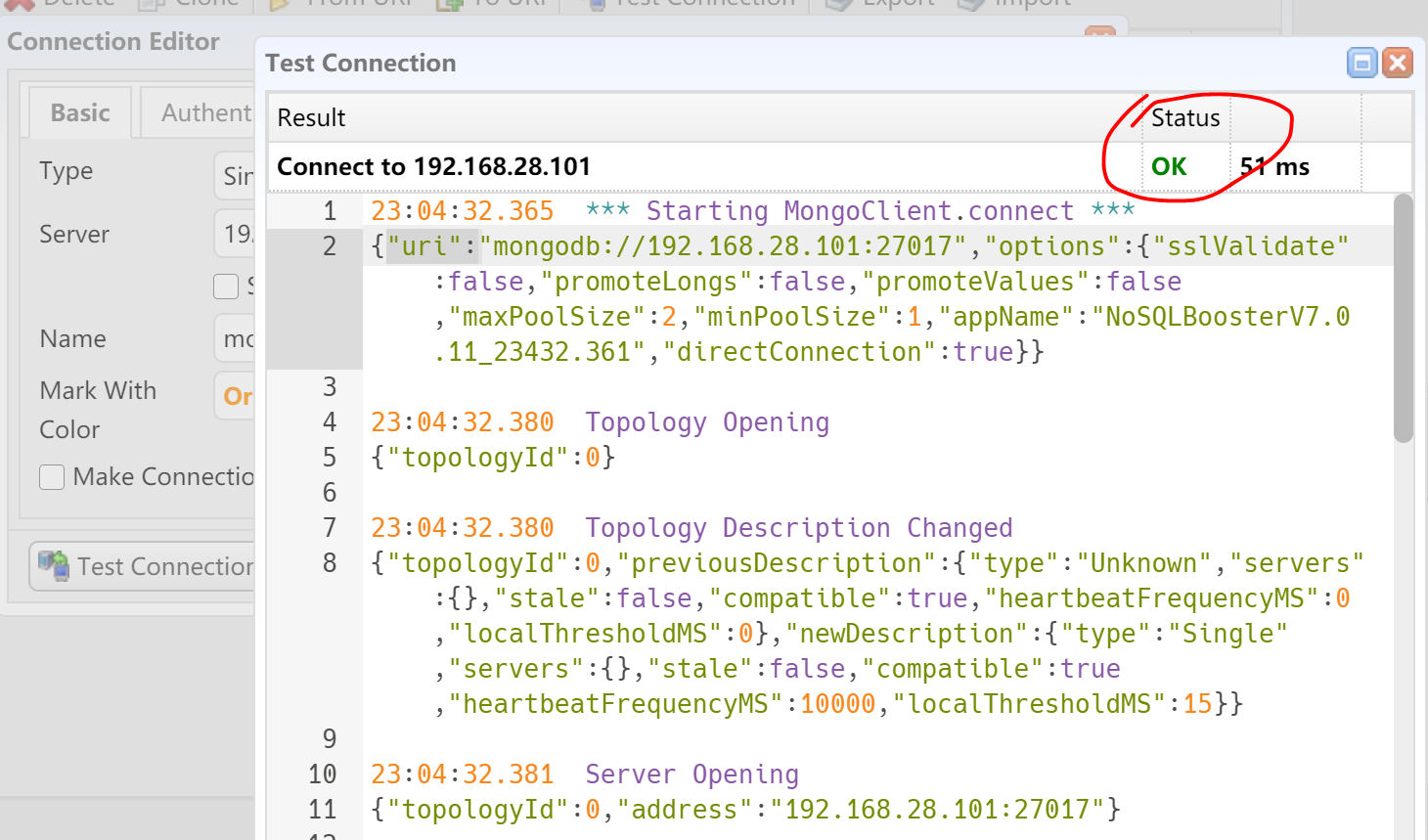This screenshot has height=840, width=1428.
Task: Maximize the Test Connection dialog
Action: pyautogui.click(x=1361, y=63)
